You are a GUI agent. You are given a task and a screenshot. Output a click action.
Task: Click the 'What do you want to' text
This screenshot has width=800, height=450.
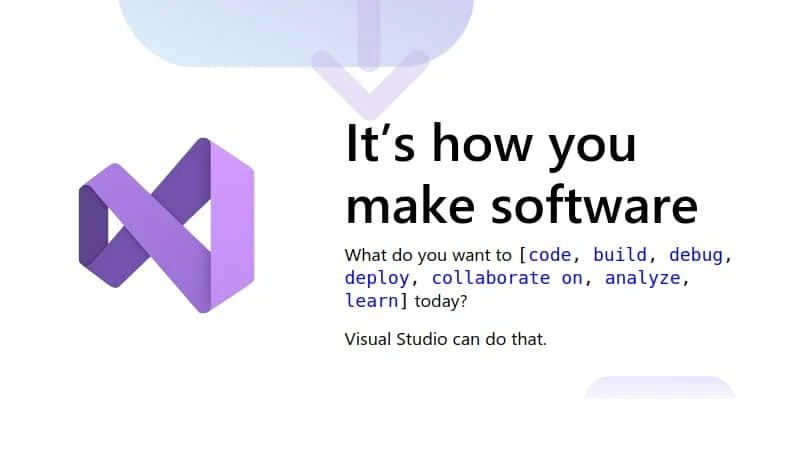tap(428, 255)
